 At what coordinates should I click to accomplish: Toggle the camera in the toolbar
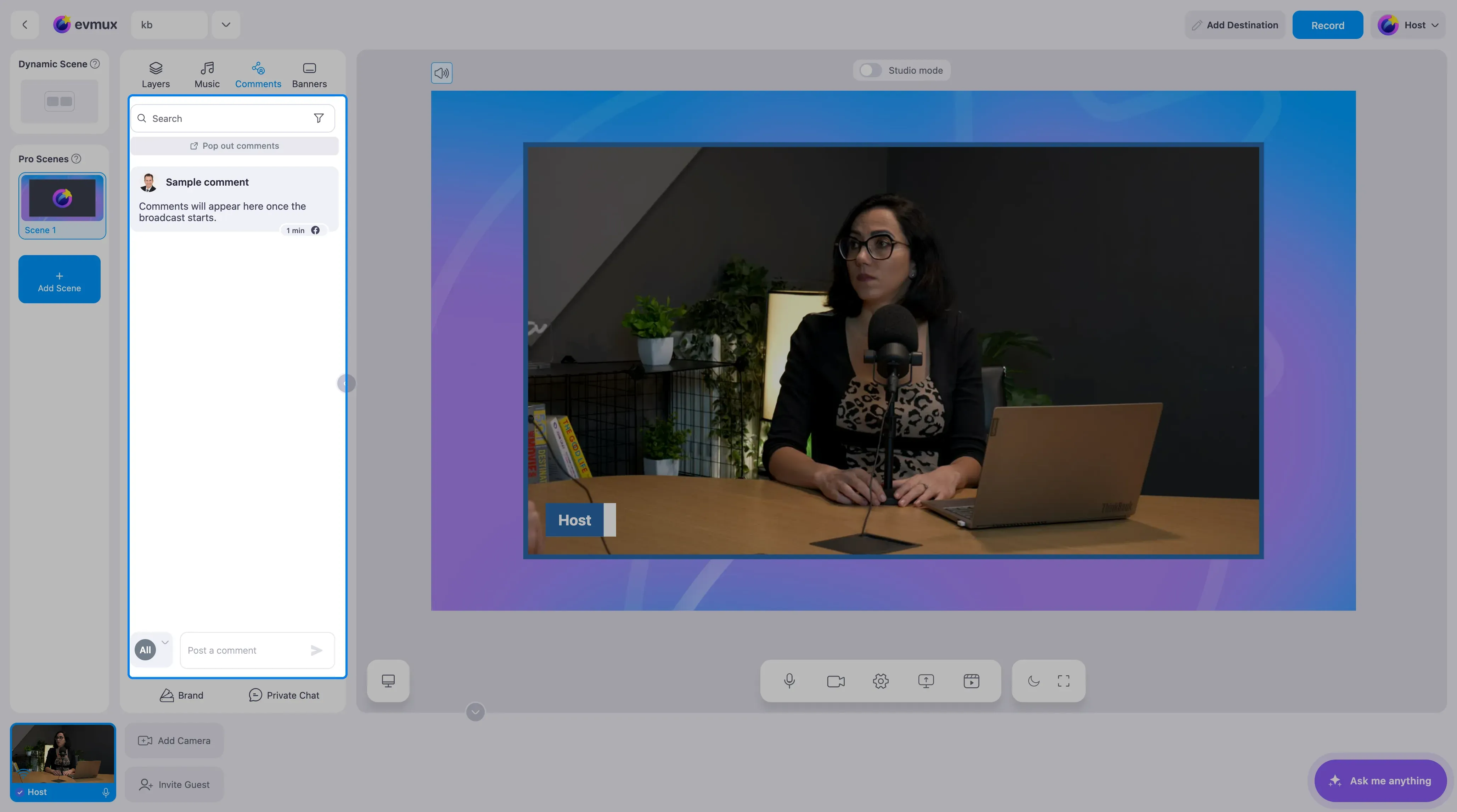(x=836, y=681)
